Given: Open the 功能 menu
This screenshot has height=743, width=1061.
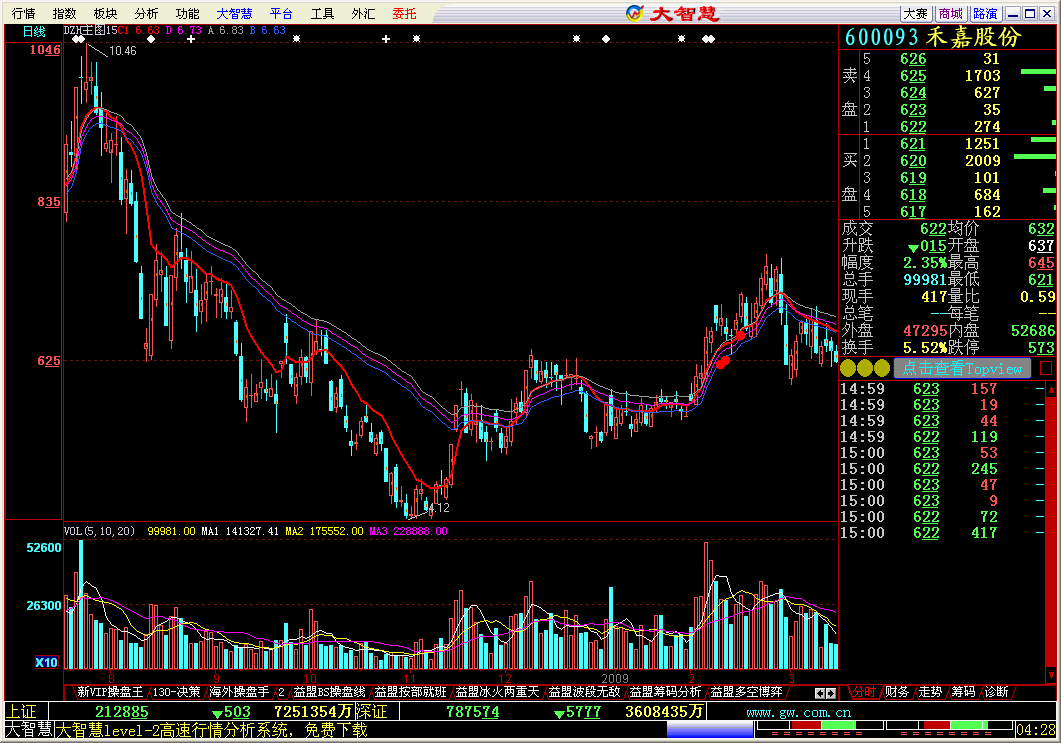Looking at the screenshot, I should 187,14.
